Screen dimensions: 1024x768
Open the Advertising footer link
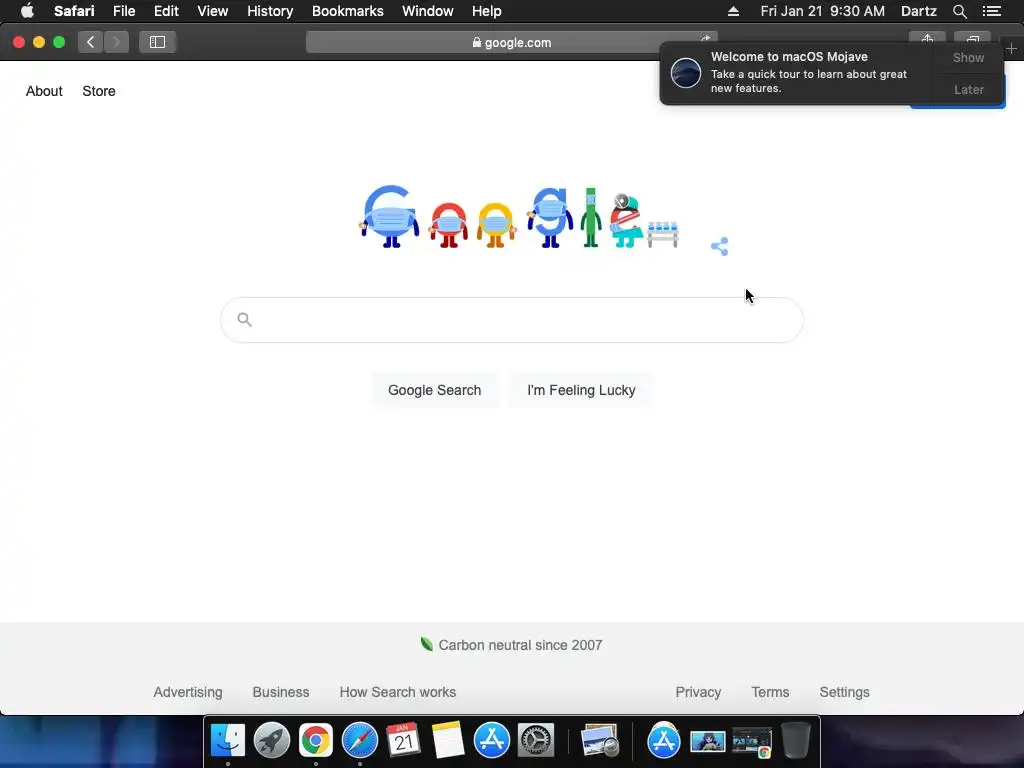[187, 692]
